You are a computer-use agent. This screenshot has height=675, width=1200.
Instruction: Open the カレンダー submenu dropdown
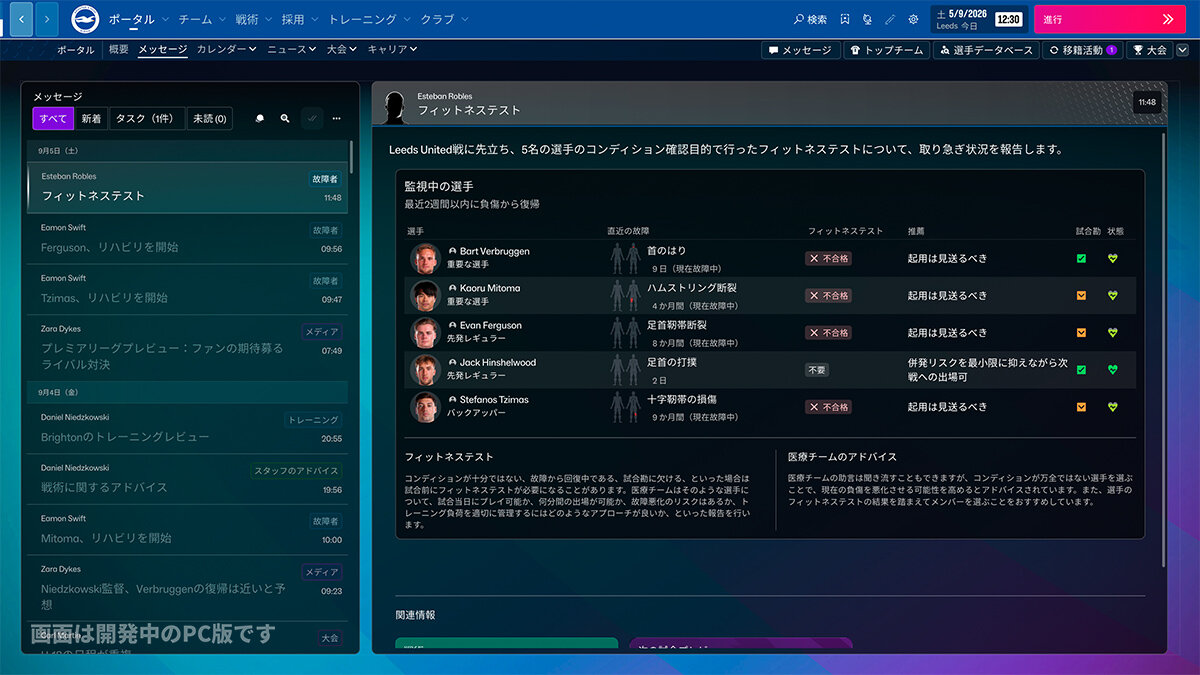(x=226, y=49)
